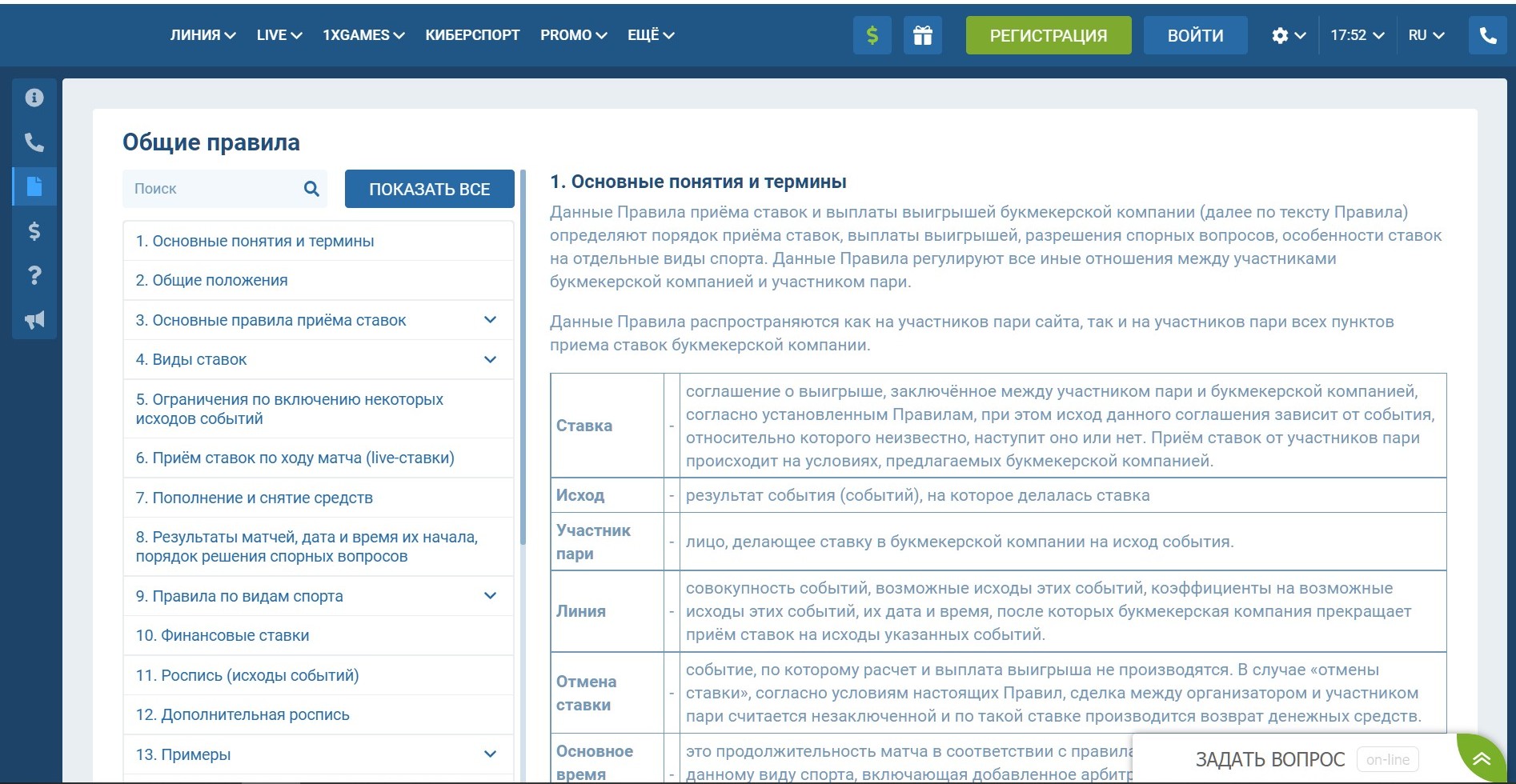Open contacts via sidebar phone icon
1516x784 pixels.
[34, 142]
